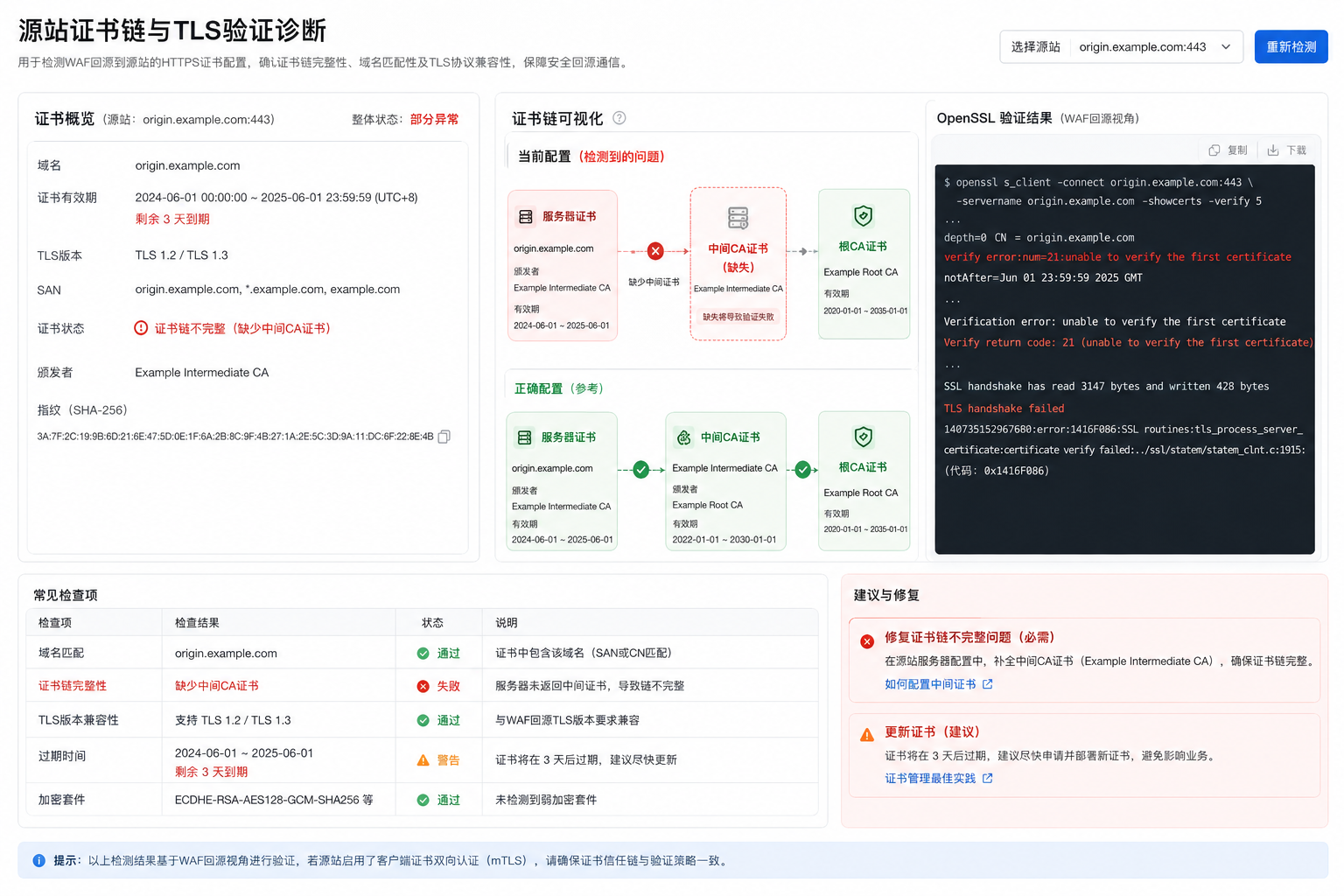Click the root CA shield icon in reference config
The height and width of the screenshot is (896, 1344).
pyautogui.click(x=864, y=437)
